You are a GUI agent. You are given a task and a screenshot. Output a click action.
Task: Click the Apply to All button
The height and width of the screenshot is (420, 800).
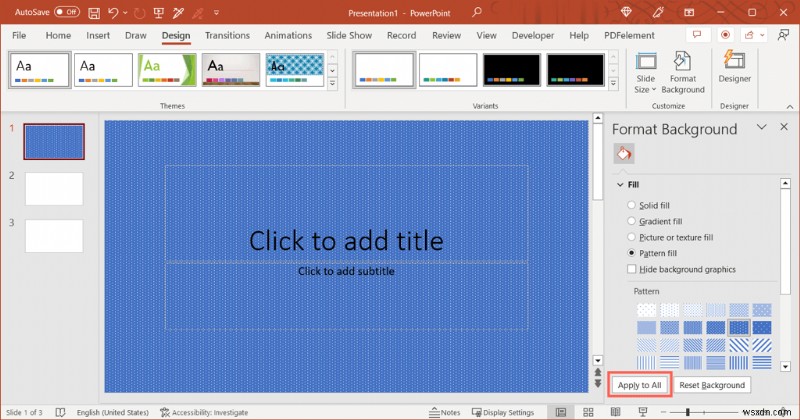click(x=639, y=385)
